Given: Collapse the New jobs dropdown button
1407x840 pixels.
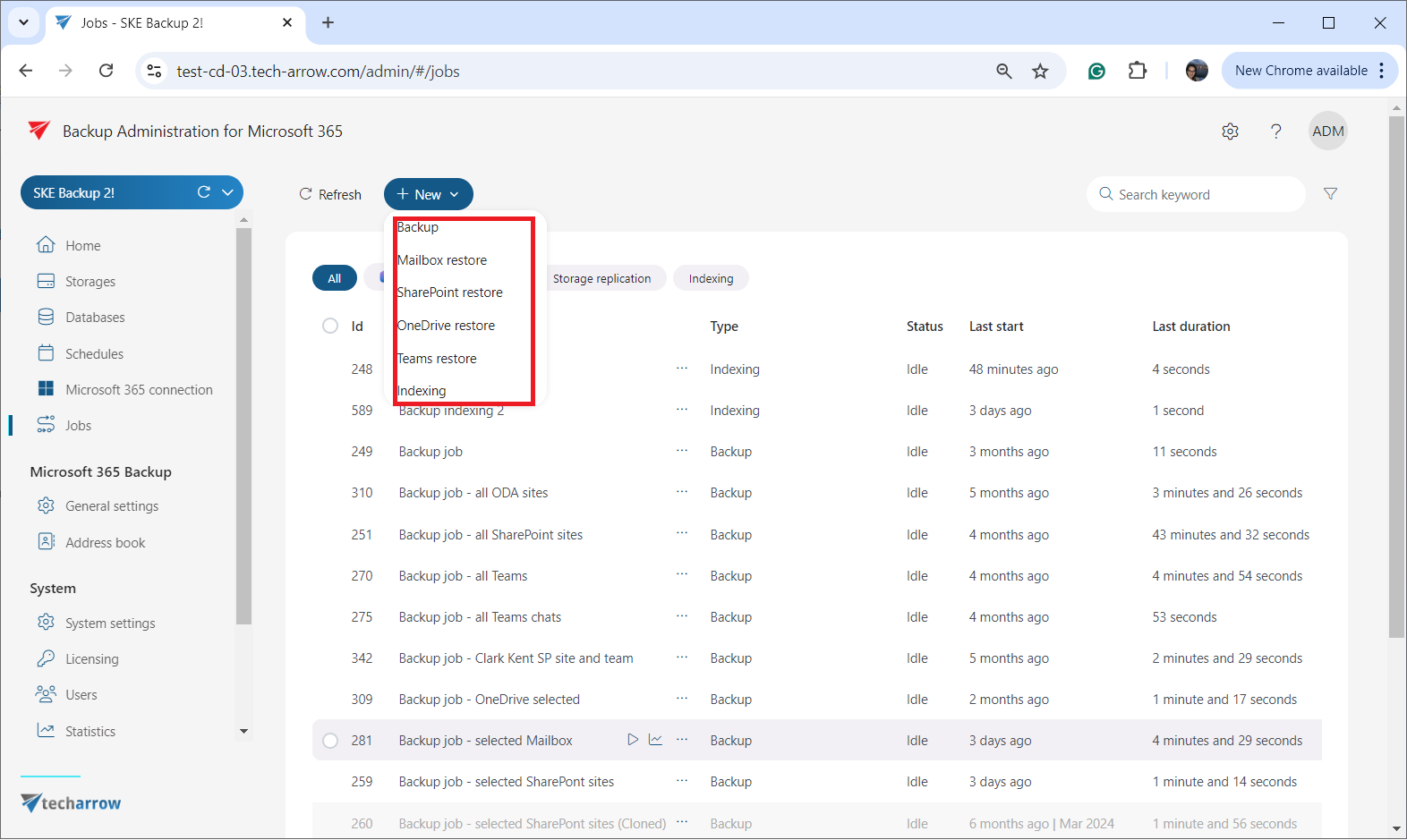Looking at the screenshot, I should click(x=428, y=194).
